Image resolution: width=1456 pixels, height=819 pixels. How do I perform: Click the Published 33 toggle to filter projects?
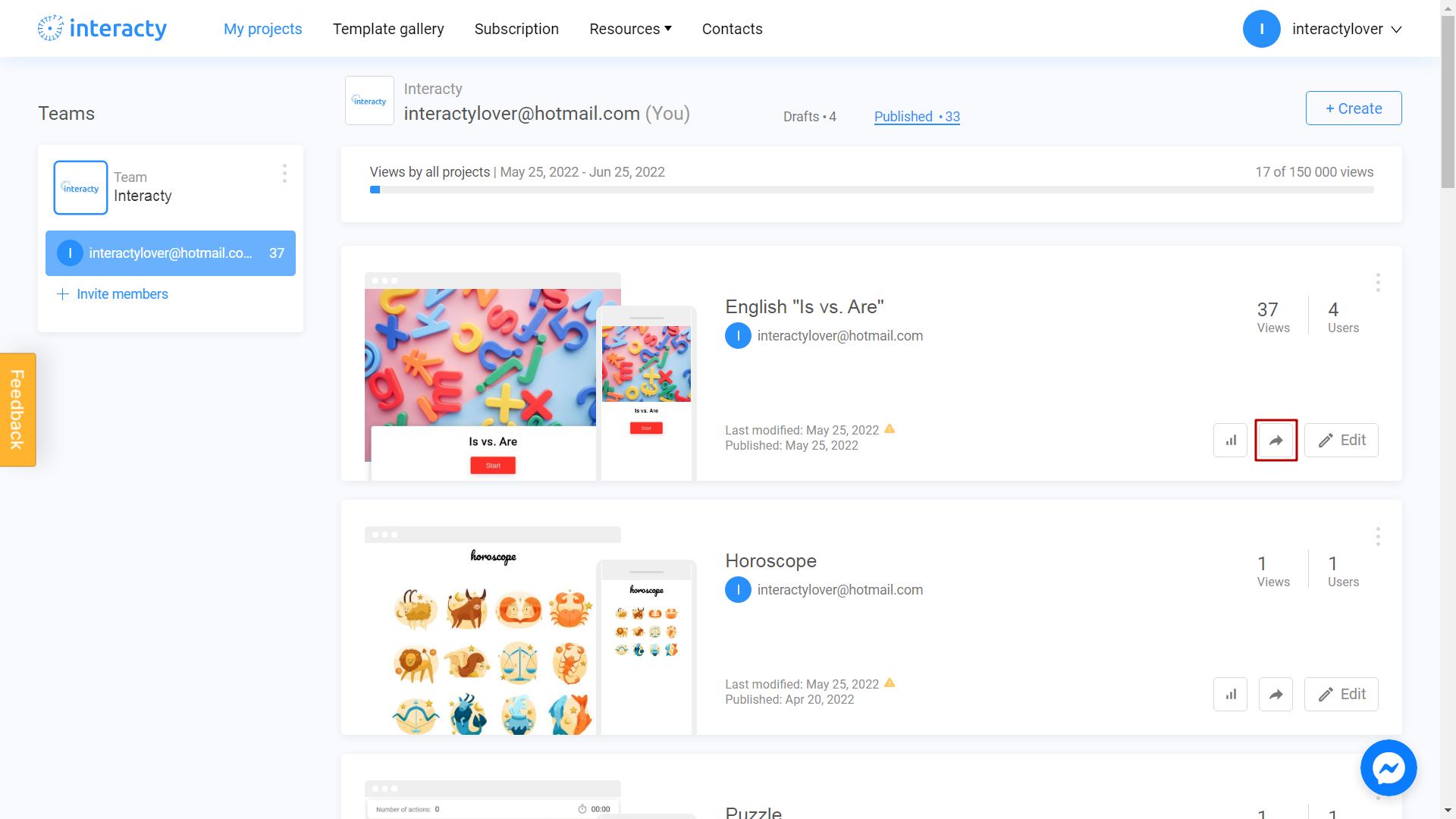pyautogui.click(x=917, y=116)
